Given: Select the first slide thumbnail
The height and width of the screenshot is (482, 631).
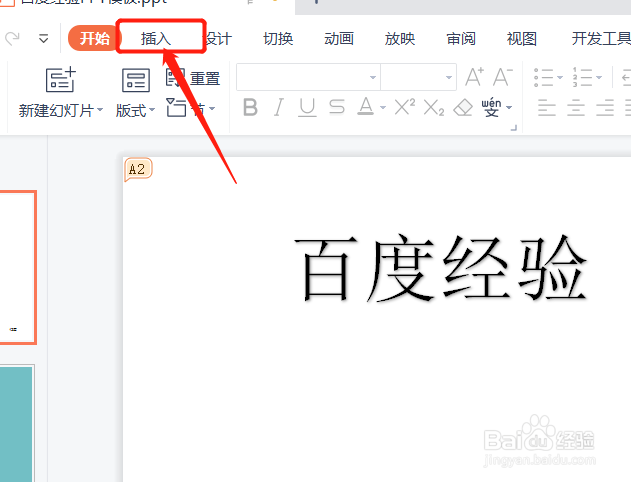Looking at the screenshot, I should coord(18,267).
